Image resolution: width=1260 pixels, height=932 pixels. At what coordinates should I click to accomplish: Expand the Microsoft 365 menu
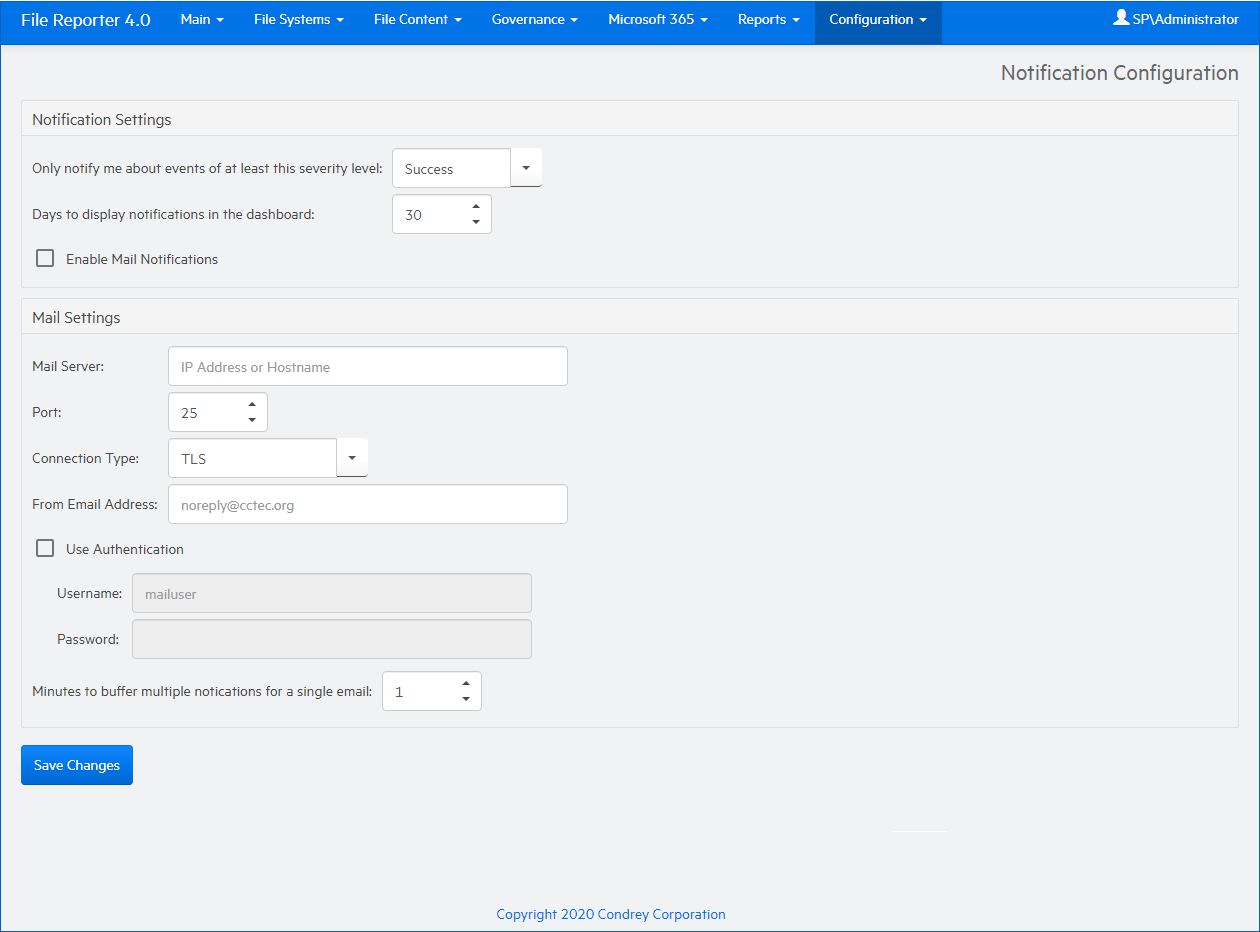click(657, 20)
